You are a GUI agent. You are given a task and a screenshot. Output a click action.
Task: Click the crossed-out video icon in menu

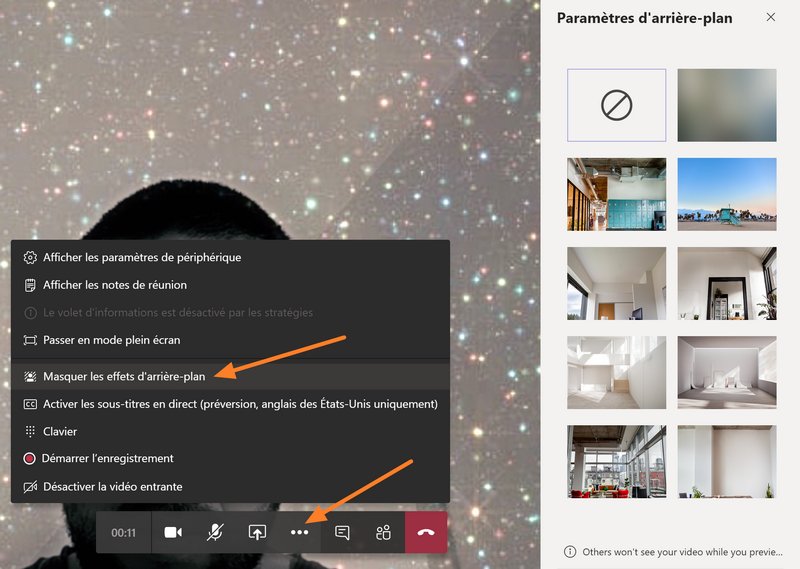click(x=30, y=487)
